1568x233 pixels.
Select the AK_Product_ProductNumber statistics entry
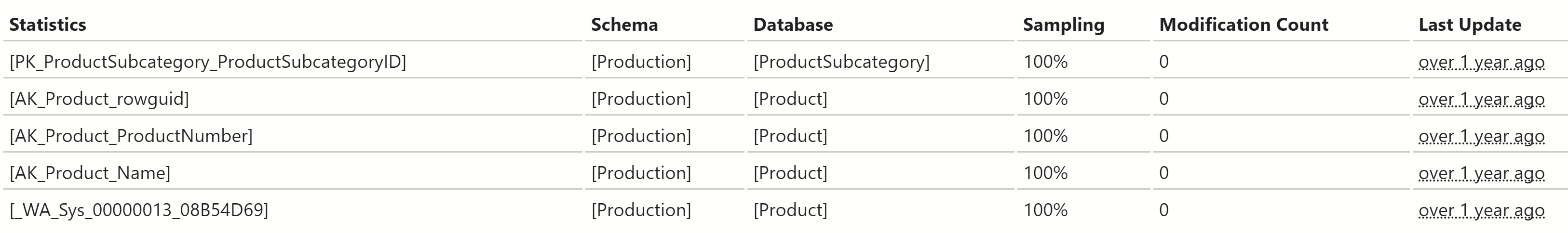[131, 136]
